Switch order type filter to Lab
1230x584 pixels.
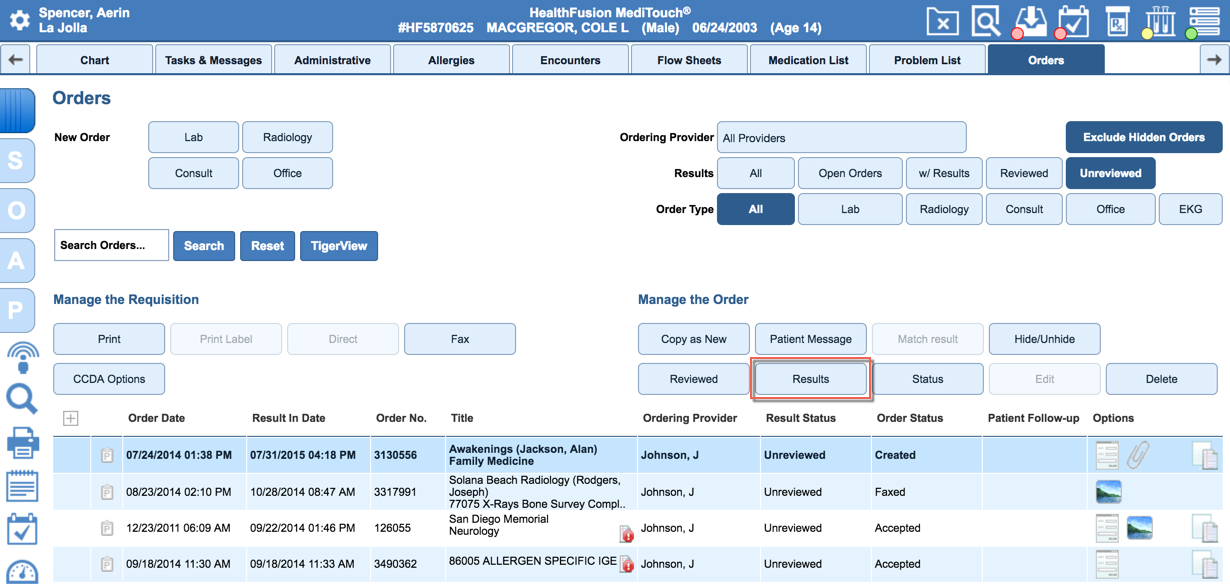click(849, 209)
